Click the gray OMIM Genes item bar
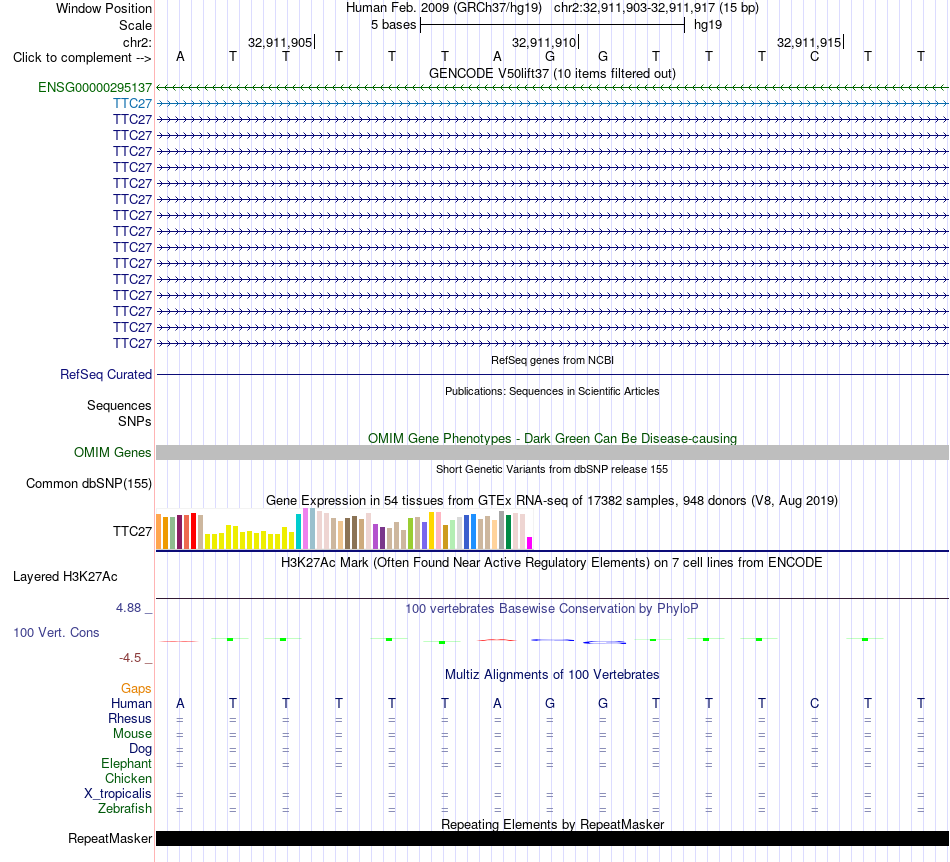This screenshot has height=862, width=950. [x=552, y=453]
